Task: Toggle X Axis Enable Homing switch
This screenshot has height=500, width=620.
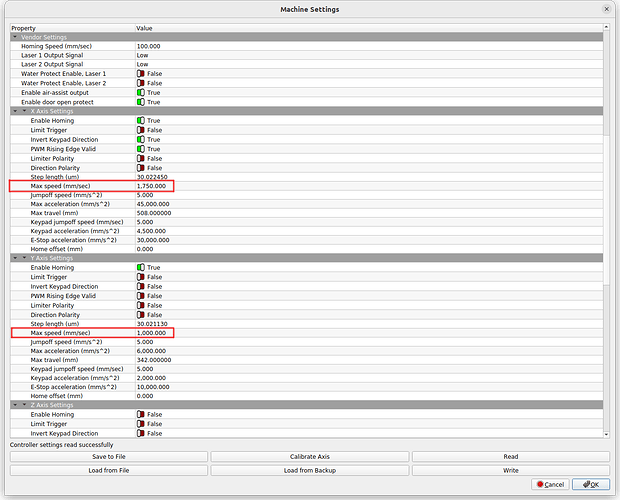Action: [x=141, y=121]
